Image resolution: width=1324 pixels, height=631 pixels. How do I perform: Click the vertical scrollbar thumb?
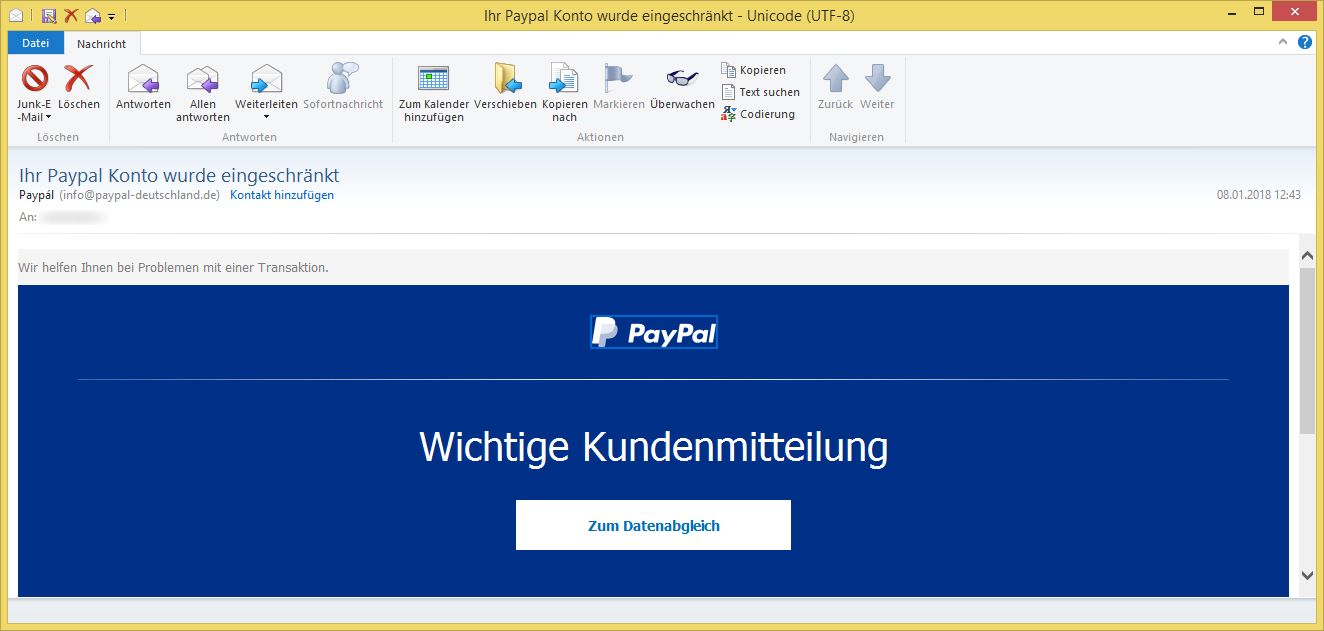tap(1307, 350)
